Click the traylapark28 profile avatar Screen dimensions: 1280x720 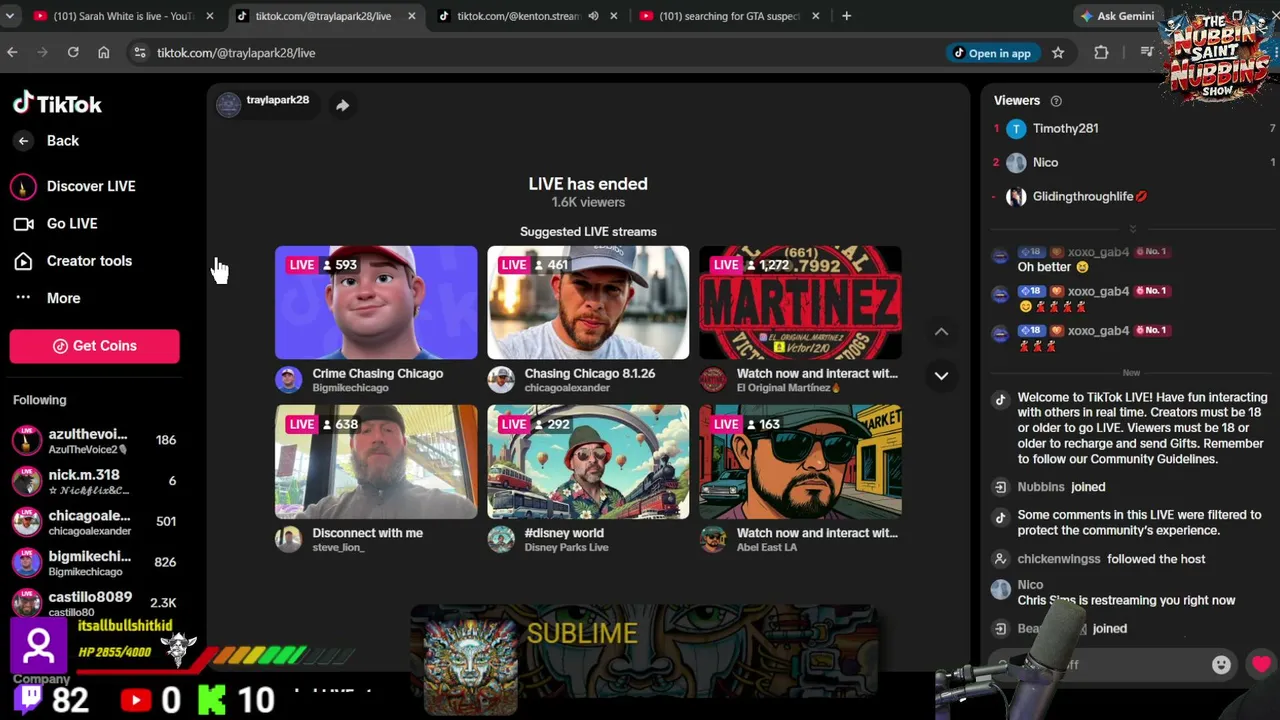[229, 104]
